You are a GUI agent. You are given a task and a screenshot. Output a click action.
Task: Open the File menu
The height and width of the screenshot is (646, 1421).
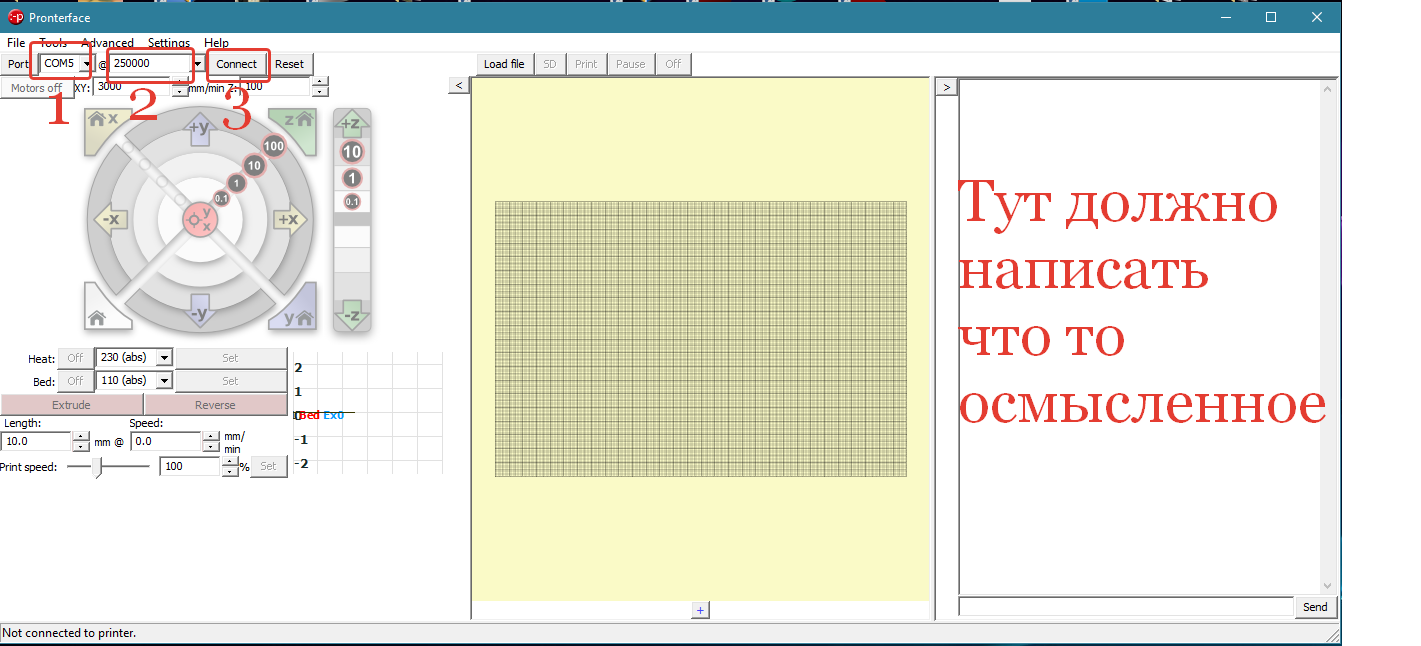pyautogui.click(x=16, y=43)
